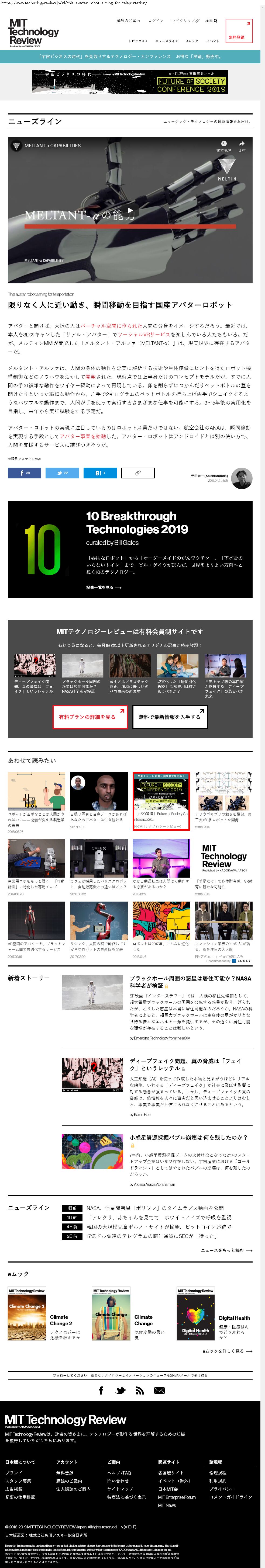Click the footer email envelope icon
The width and height of the screenshot is (265, 1568).
pos(159,1390)
